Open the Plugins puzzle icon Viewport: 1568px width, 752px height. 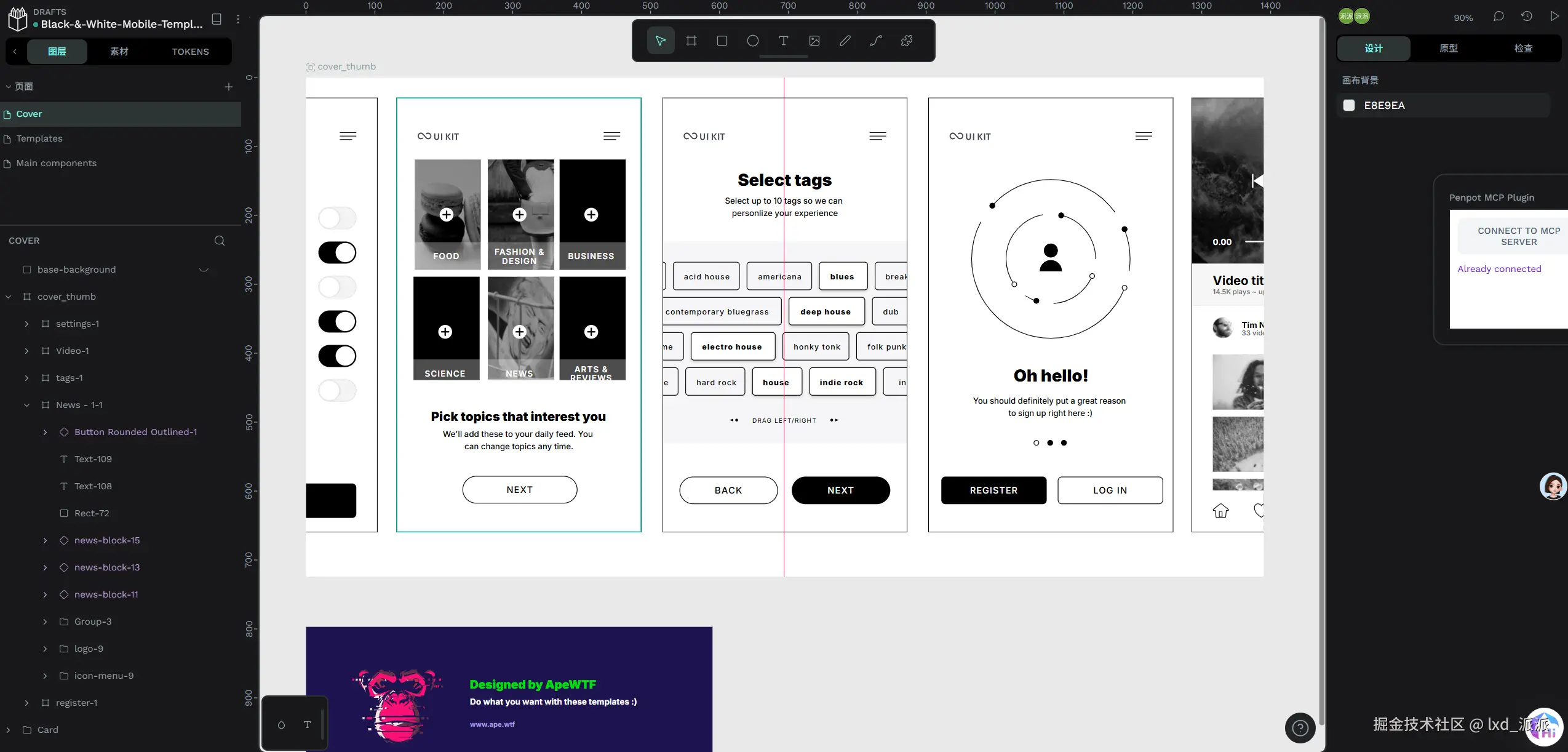pyautogui.click(x=907, y=41)
